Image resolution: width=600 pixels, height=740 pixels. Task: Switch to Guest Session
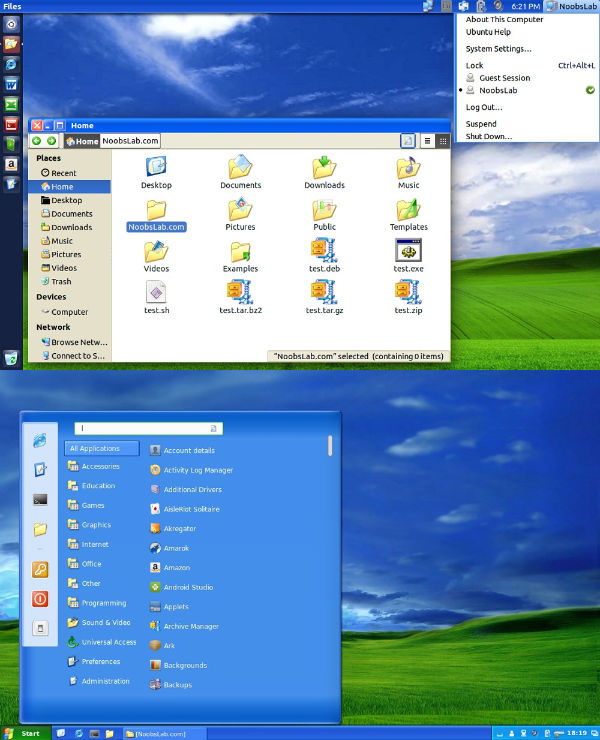pos(505,78)
